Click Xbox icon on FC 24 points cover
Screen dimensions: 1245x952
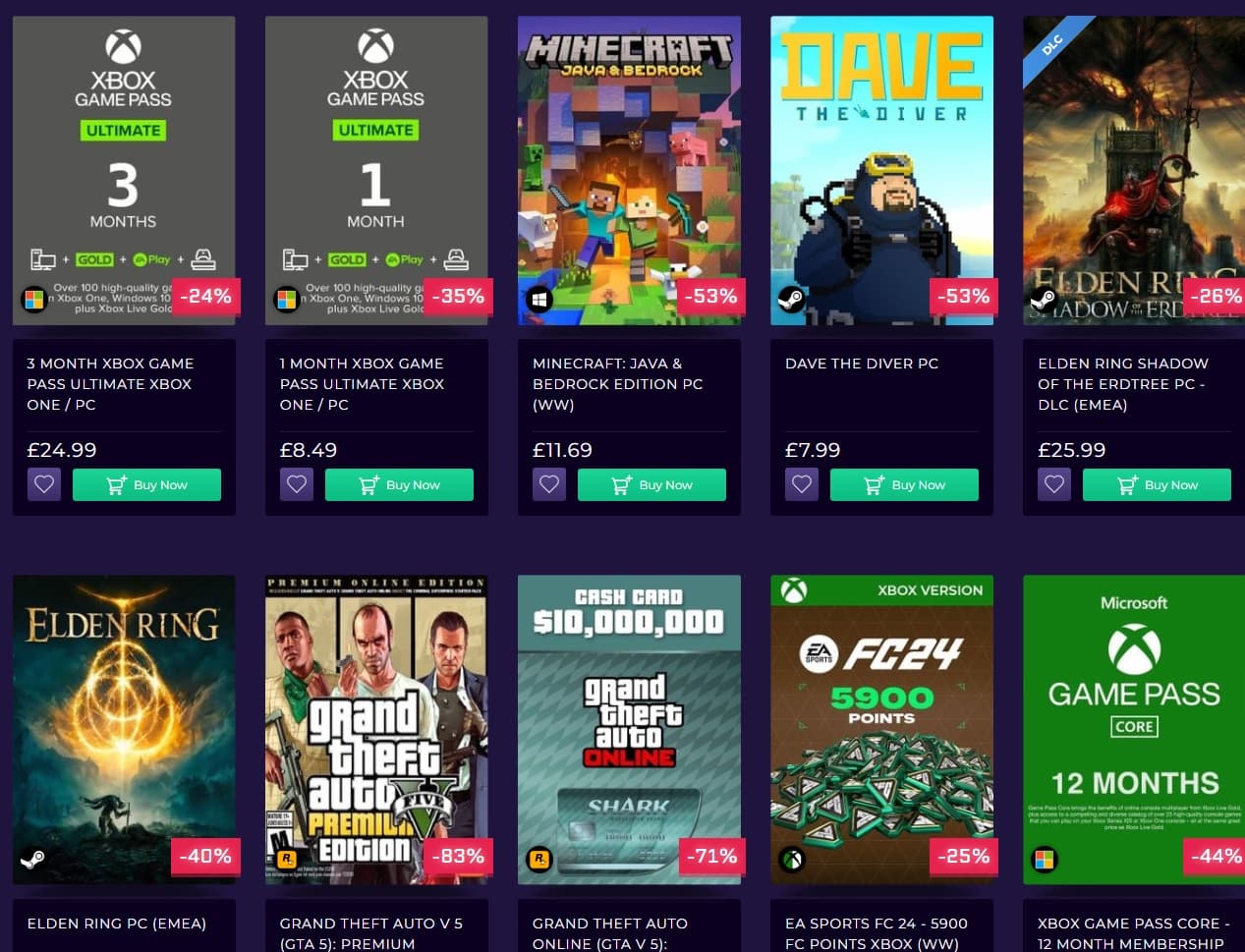pyautogui.click(x=792, y=860)
